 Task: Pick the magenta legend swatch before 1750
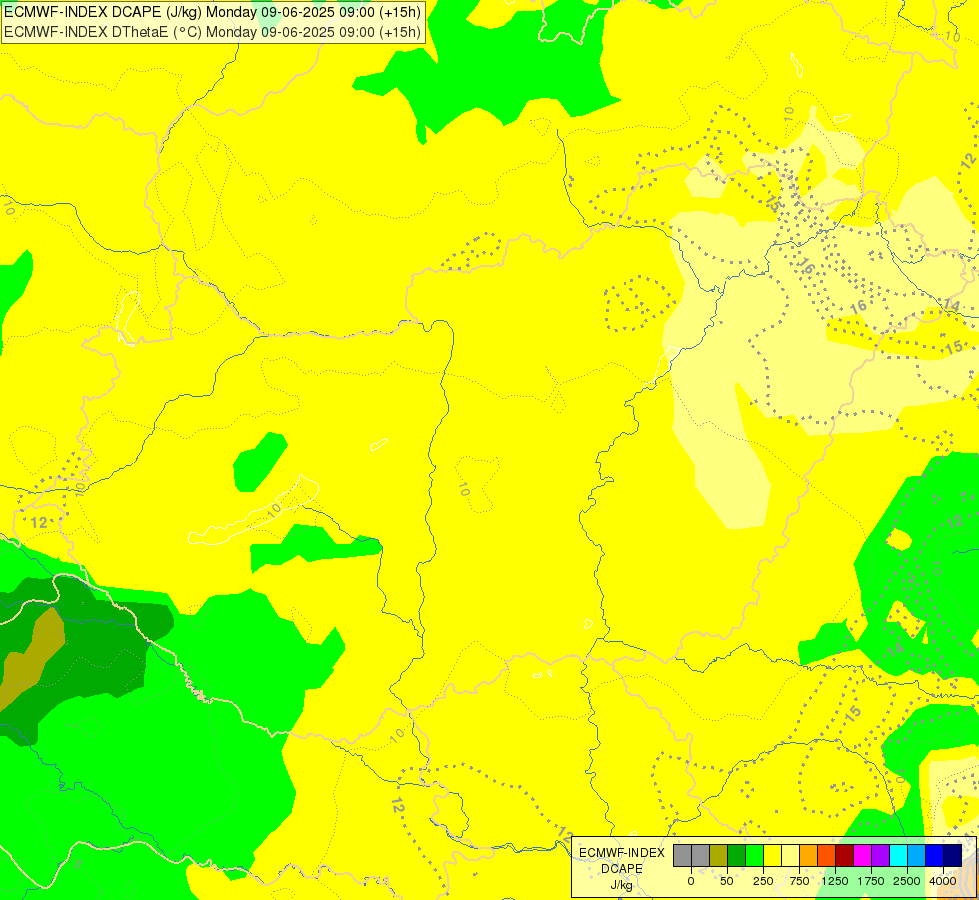click(x=862, y=856)
